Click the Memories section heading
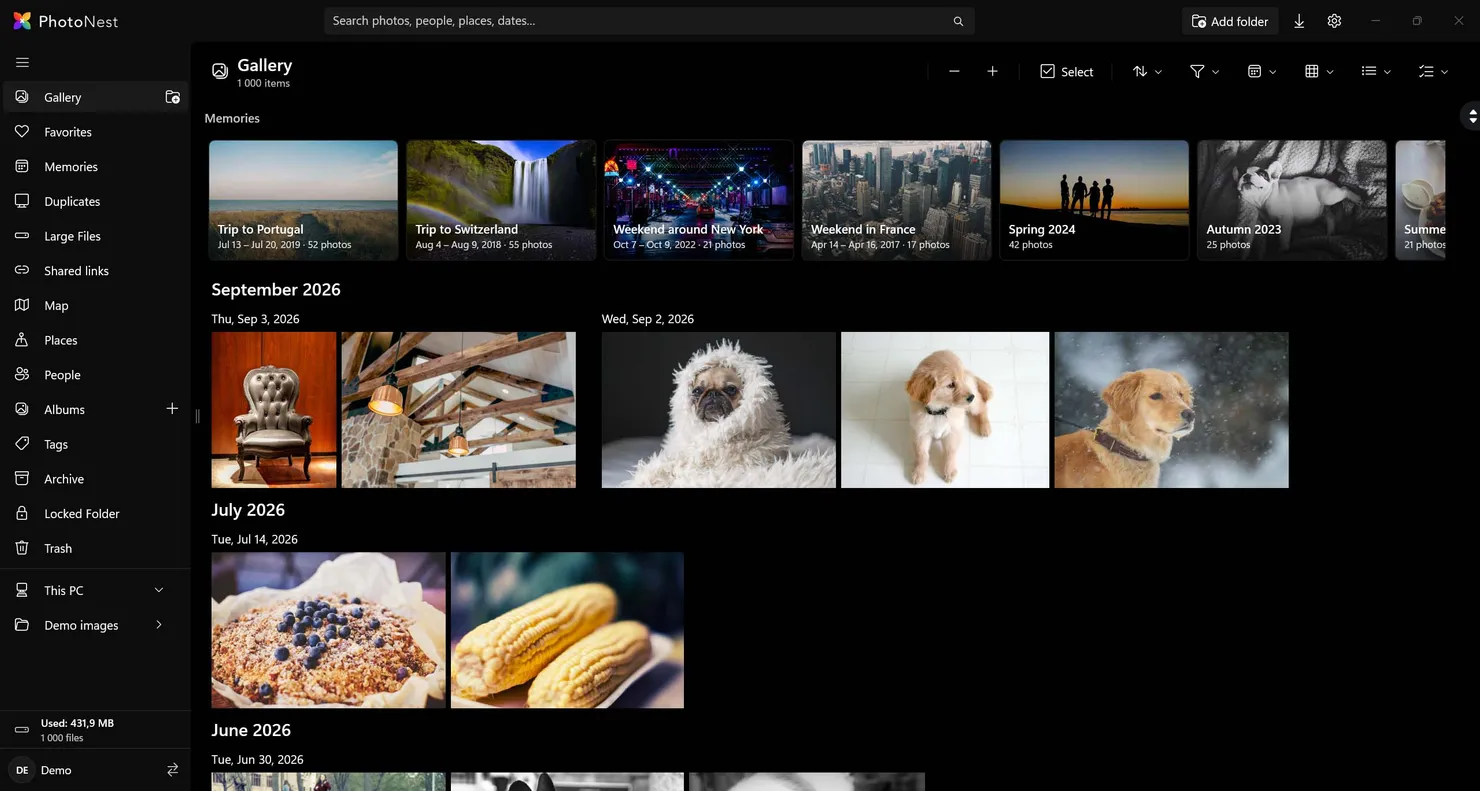The width and height of the screenshot is (1480, 791). [232, 118]
